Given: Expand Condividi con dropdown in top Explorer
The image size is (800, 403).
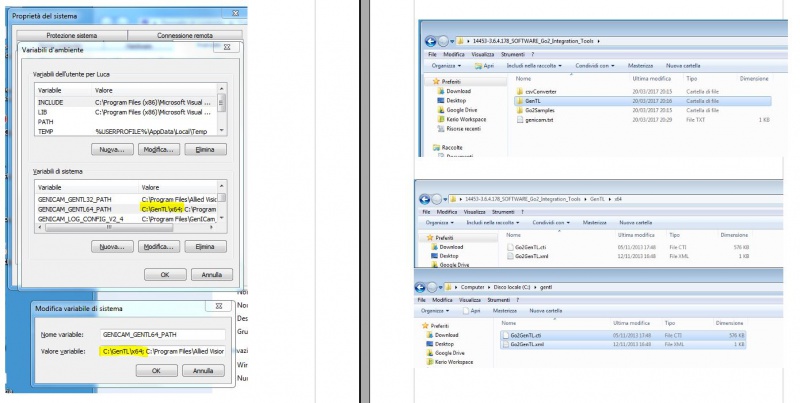Looking at the screenshot, I should pyautogui.click(x=595, y=66).
